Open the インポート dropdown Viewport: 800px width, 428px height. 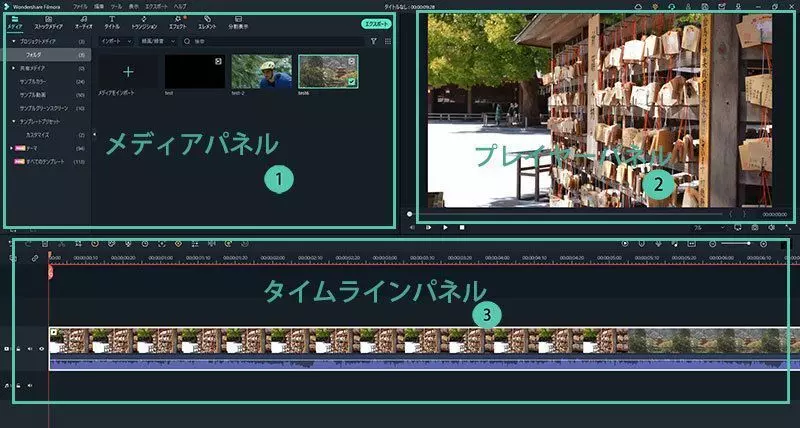118,41
